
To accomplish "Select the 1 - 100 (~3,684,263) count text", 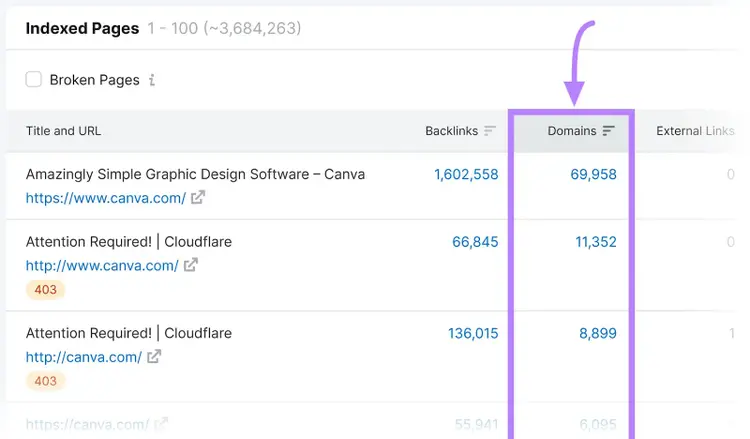I will coord(224,29).
